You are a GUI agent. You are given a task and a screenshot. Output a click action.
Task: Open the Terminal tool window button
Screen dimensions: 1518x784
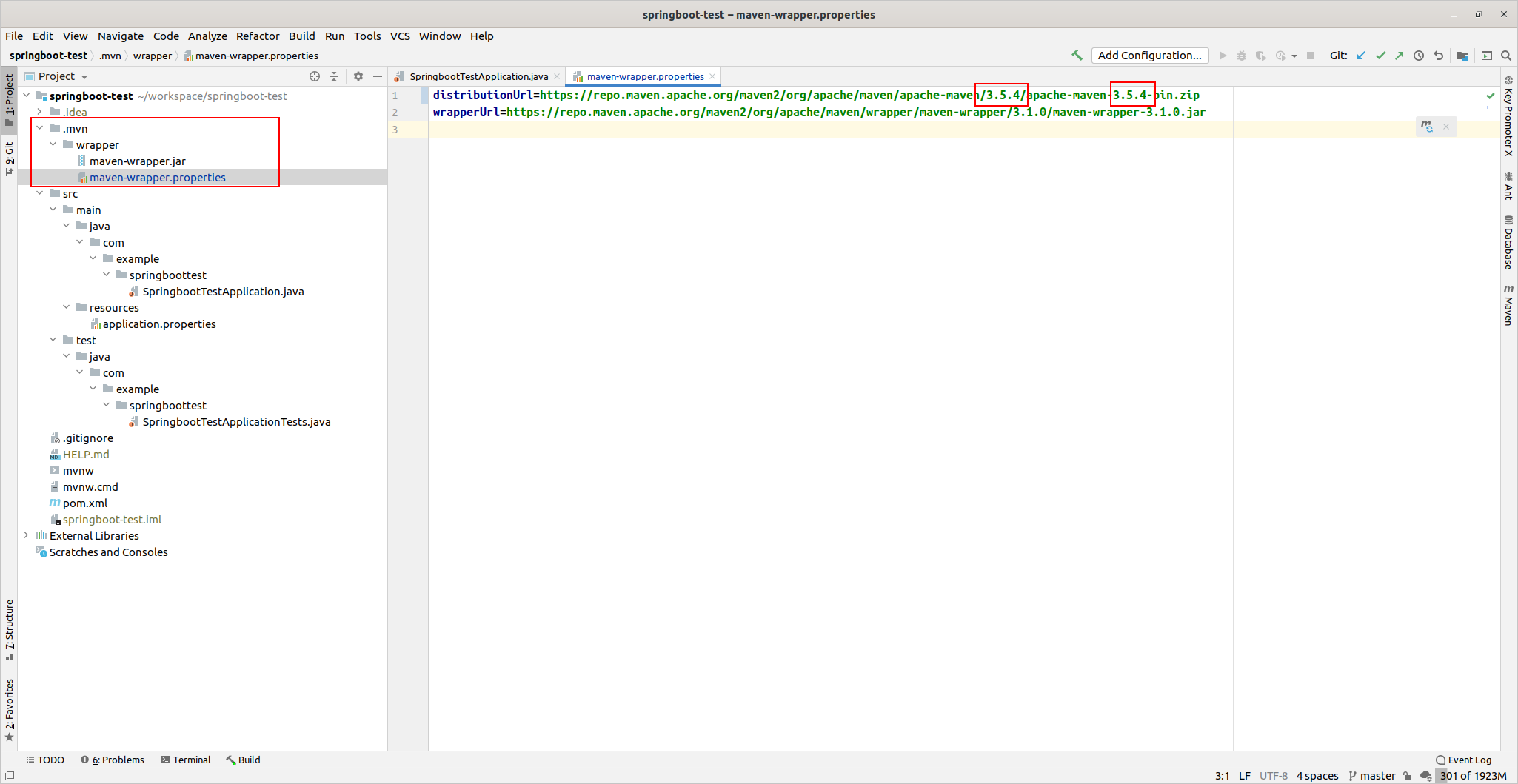point(186,760)
